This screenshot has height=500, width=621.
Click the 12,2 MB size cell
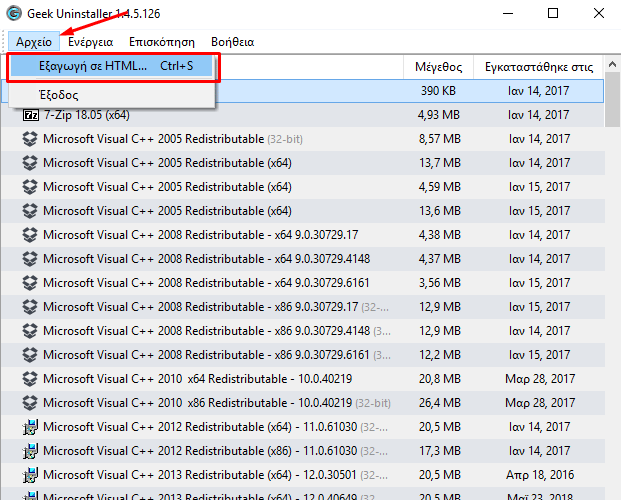click(x=440, y=355)
